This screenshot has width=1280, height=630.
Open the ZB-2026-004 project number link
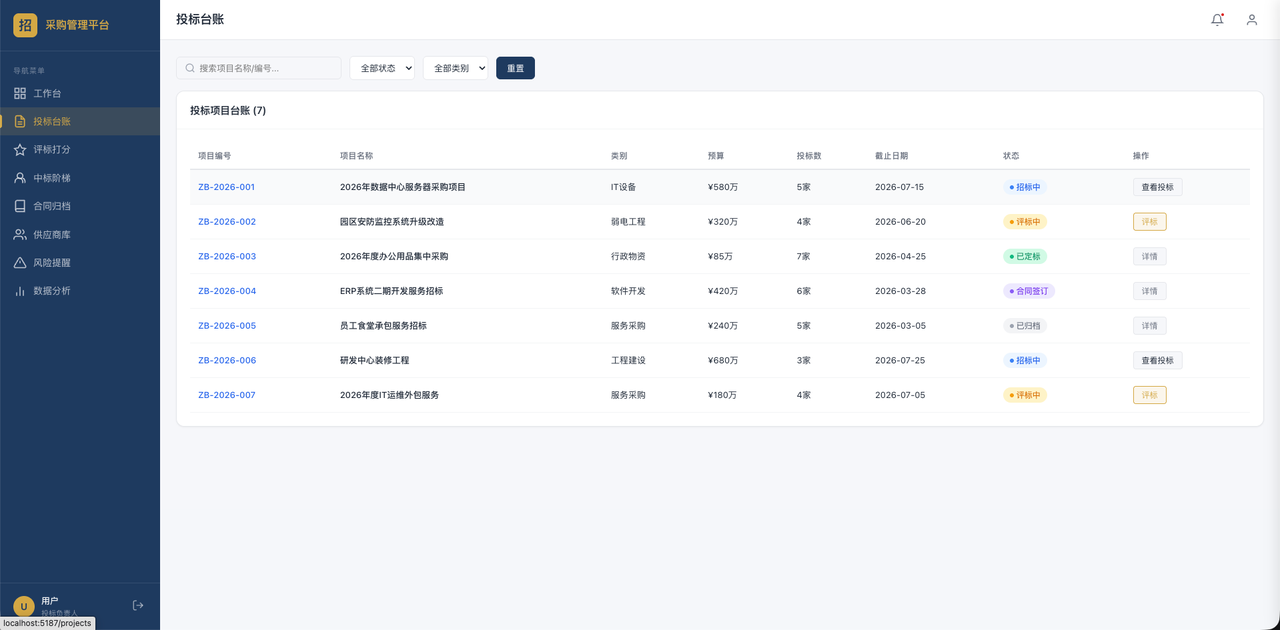point(227,291)
